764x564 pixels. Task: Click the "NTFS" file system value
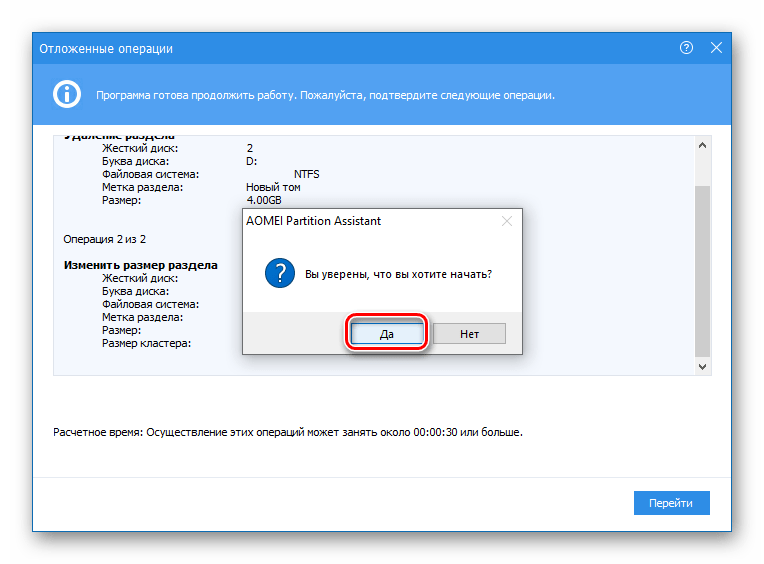[306, 174]
